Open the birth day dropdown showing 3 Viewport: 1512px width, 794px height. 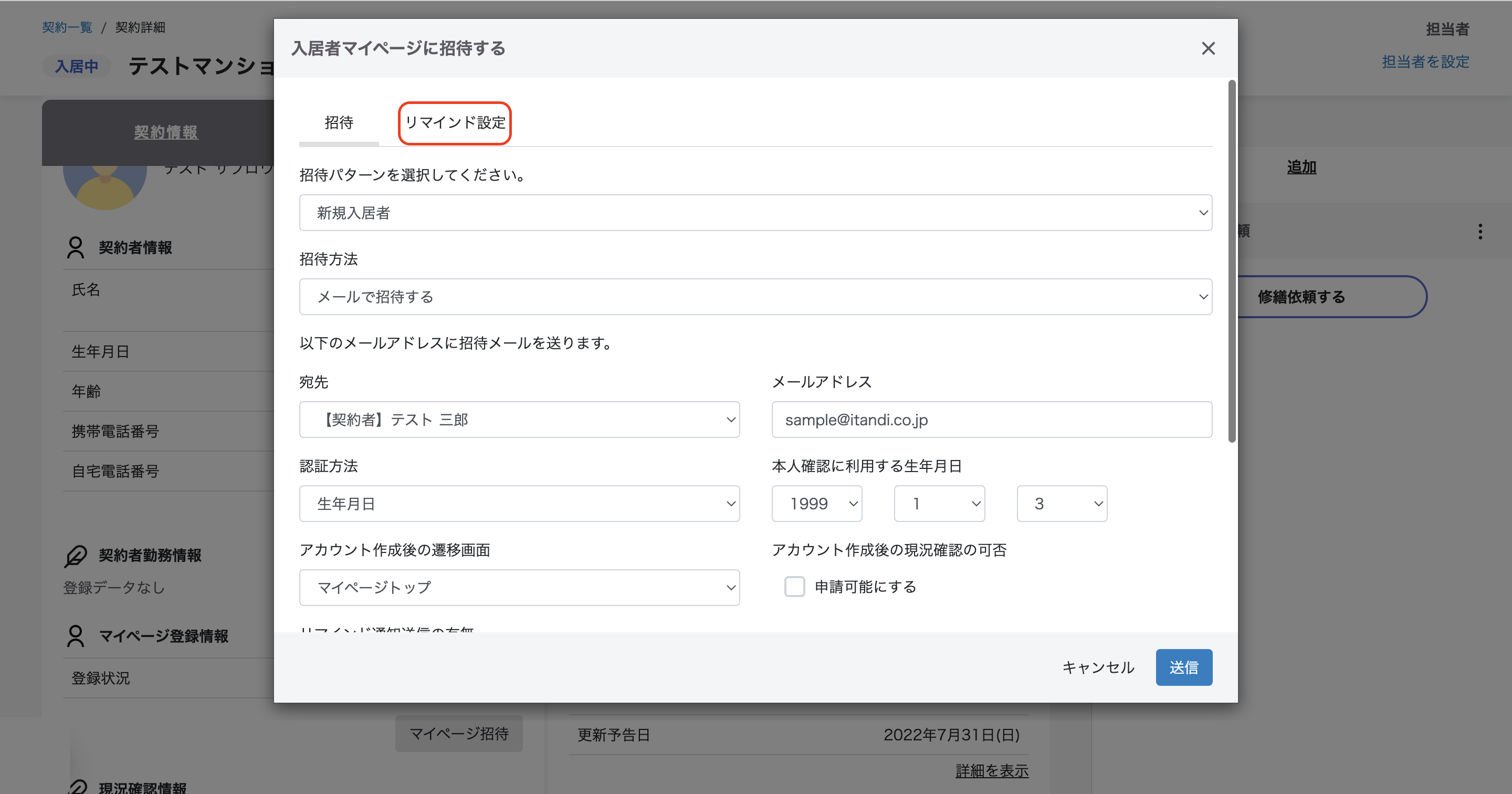pyautogui.click(x=1062, y=504)
